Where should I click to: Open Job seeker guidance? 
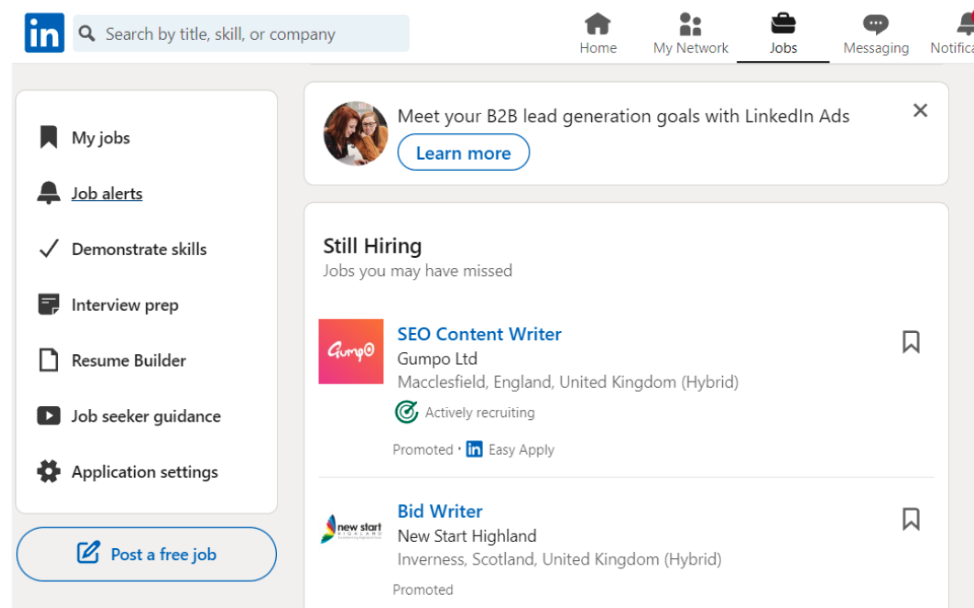point(146,416)
